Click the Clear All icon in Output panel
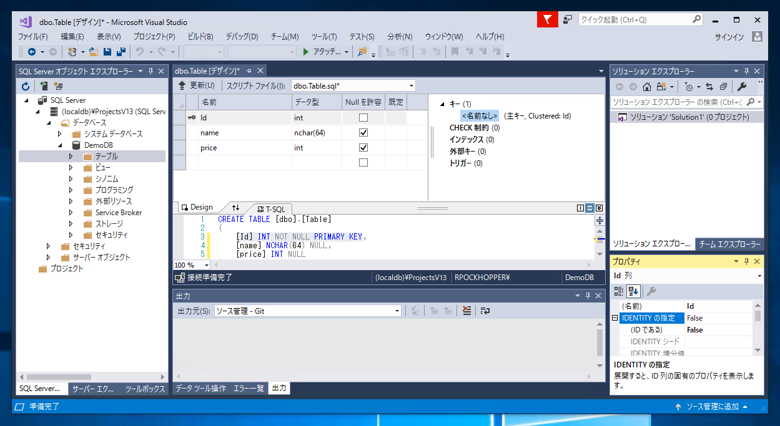 click(x=467, y=311)
